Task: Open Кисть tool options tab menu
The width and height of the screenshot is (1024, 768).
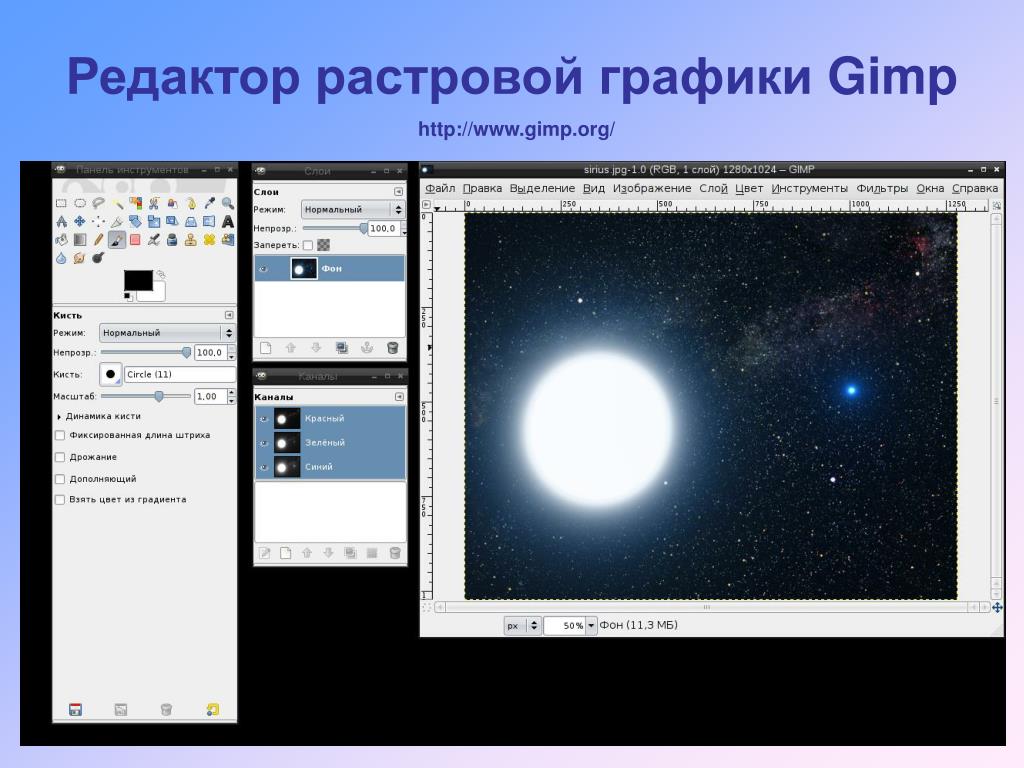Action: point(229,315)
